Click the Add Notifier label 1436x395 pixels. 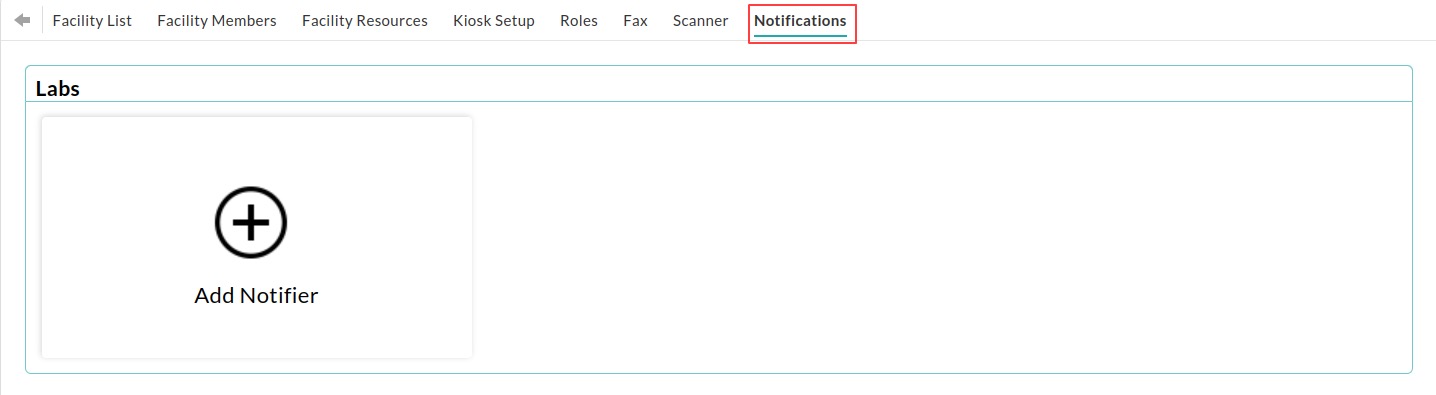[256, 296]
